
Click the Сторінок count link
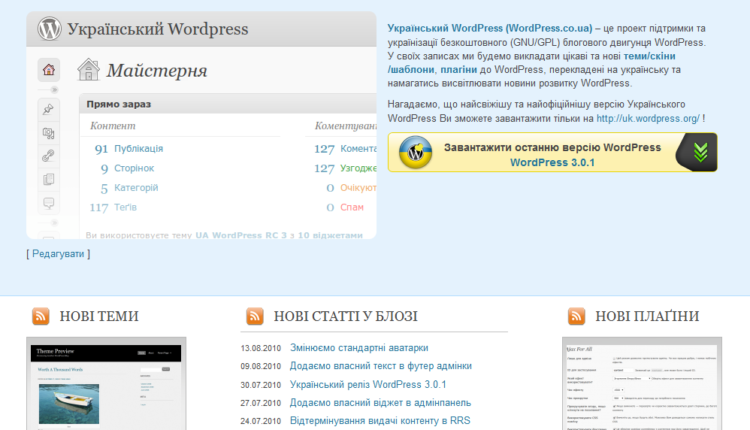coord(134,168)
